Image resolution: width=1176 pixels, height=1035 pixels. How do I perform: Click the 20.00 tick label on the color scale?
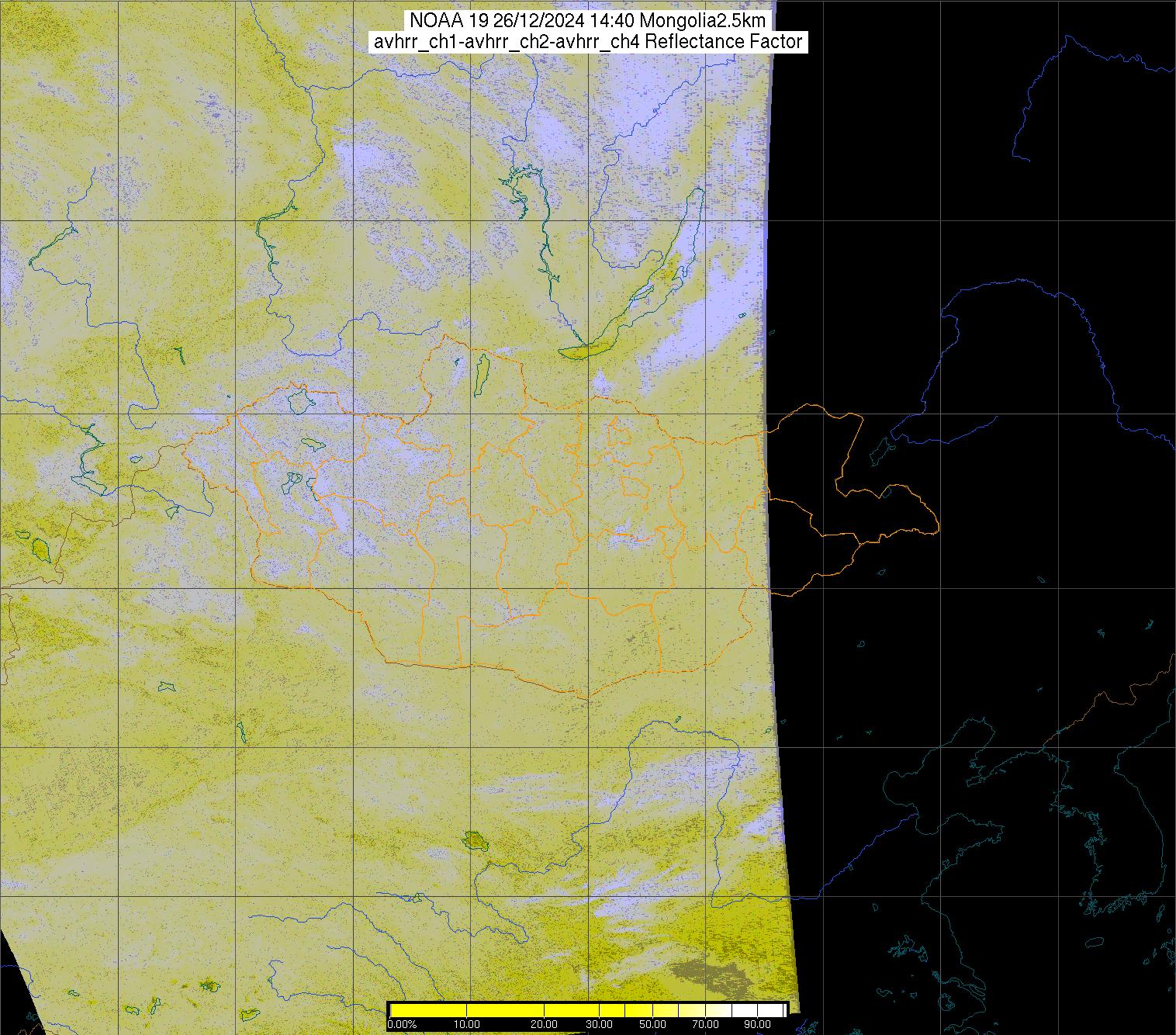(x=544, y=1024)
